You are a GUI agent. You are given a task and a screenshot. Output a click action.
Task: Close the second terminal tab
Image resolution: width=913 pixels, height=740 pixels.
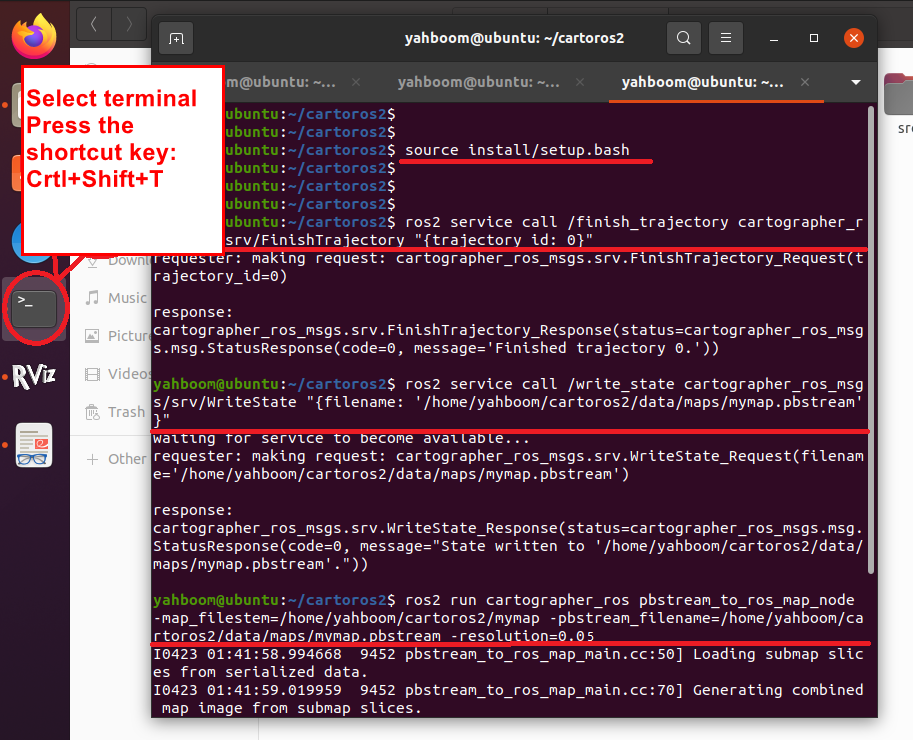[580, 82]
